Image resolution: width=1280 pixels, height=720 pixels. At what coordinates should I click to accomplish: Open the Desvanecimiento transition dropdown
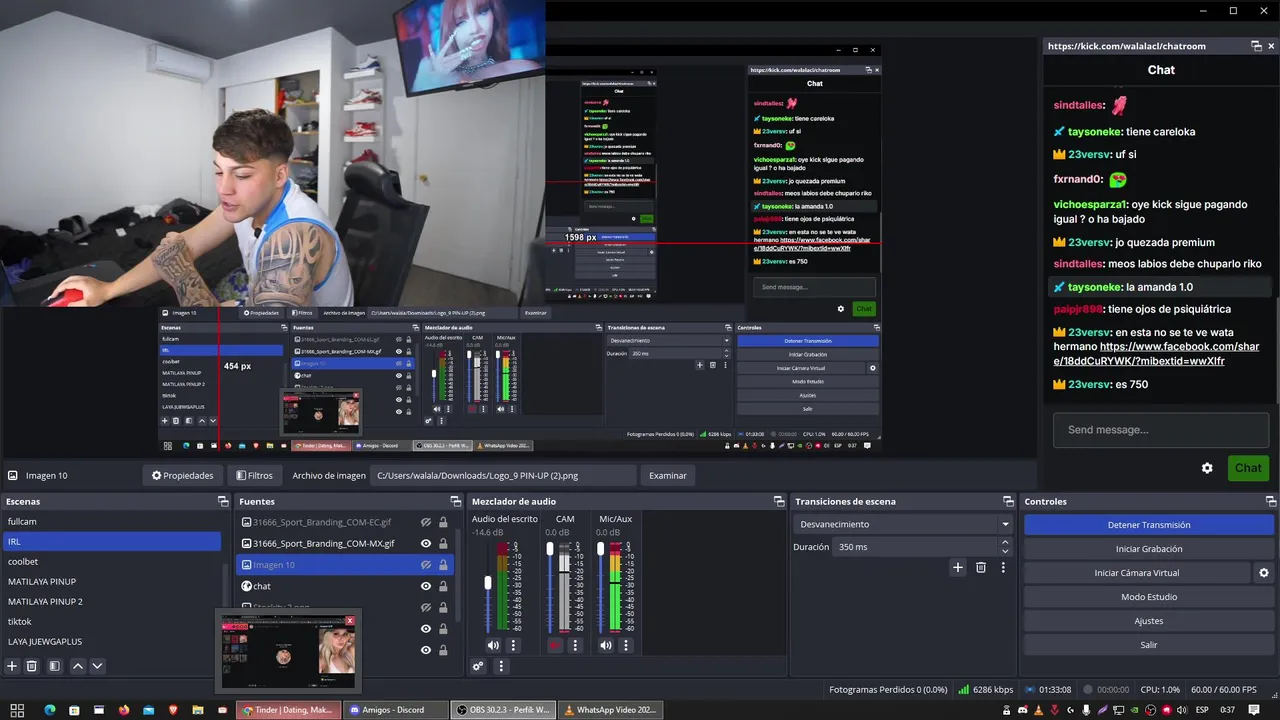coord(904,524)
